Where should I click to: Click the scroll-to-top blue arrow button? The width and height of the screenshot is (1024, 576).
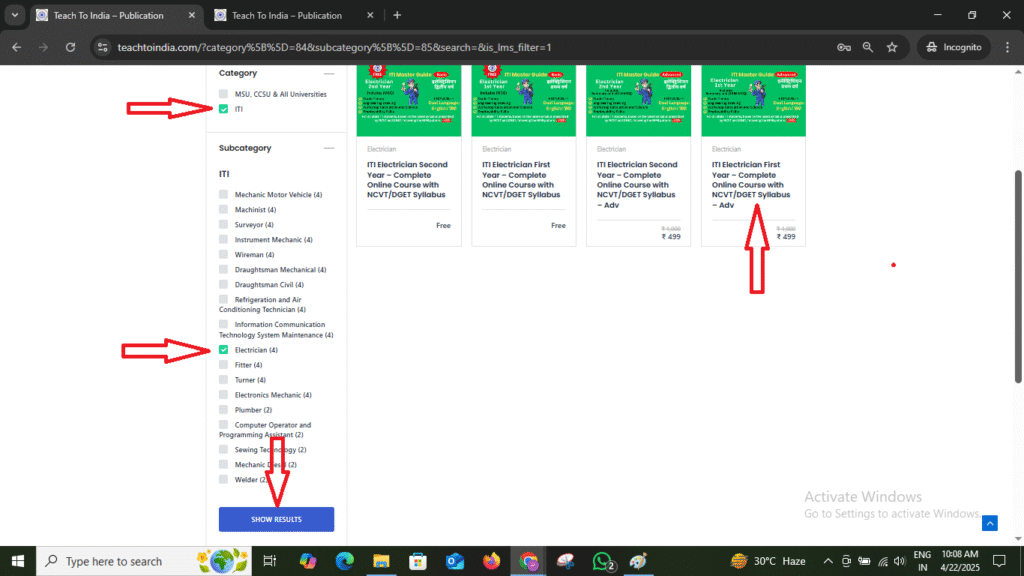tap(989, 523)
